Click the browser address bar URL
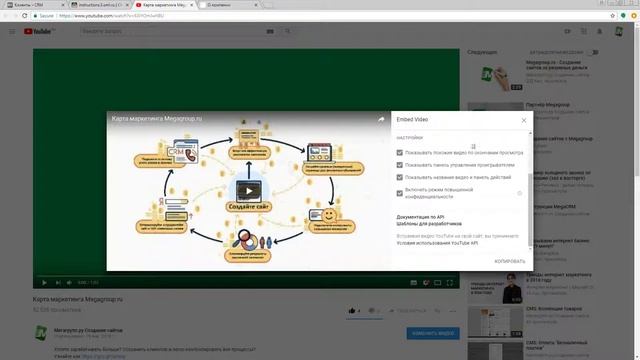 click(111, 16)
